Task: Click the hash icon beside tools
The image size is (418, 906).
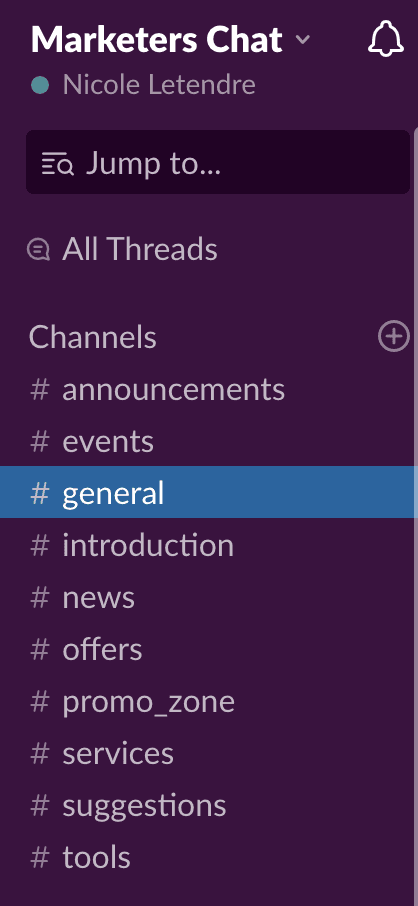Action: coord(39,857)
